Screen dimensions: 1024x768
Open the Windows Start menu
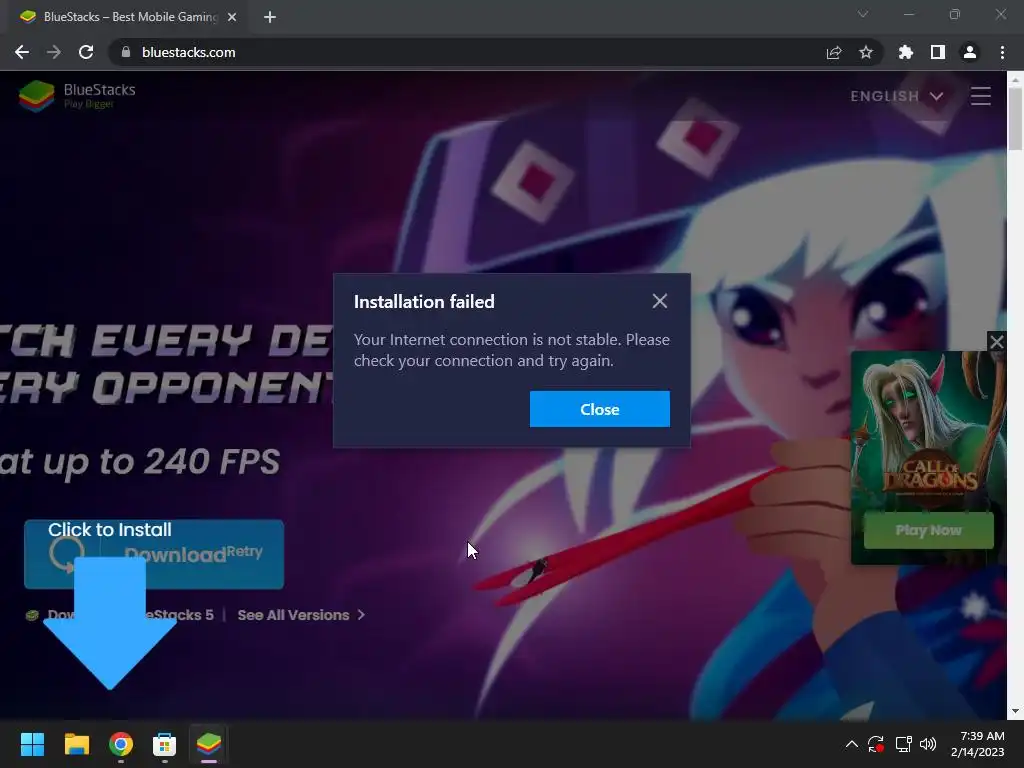click(32, 744)
